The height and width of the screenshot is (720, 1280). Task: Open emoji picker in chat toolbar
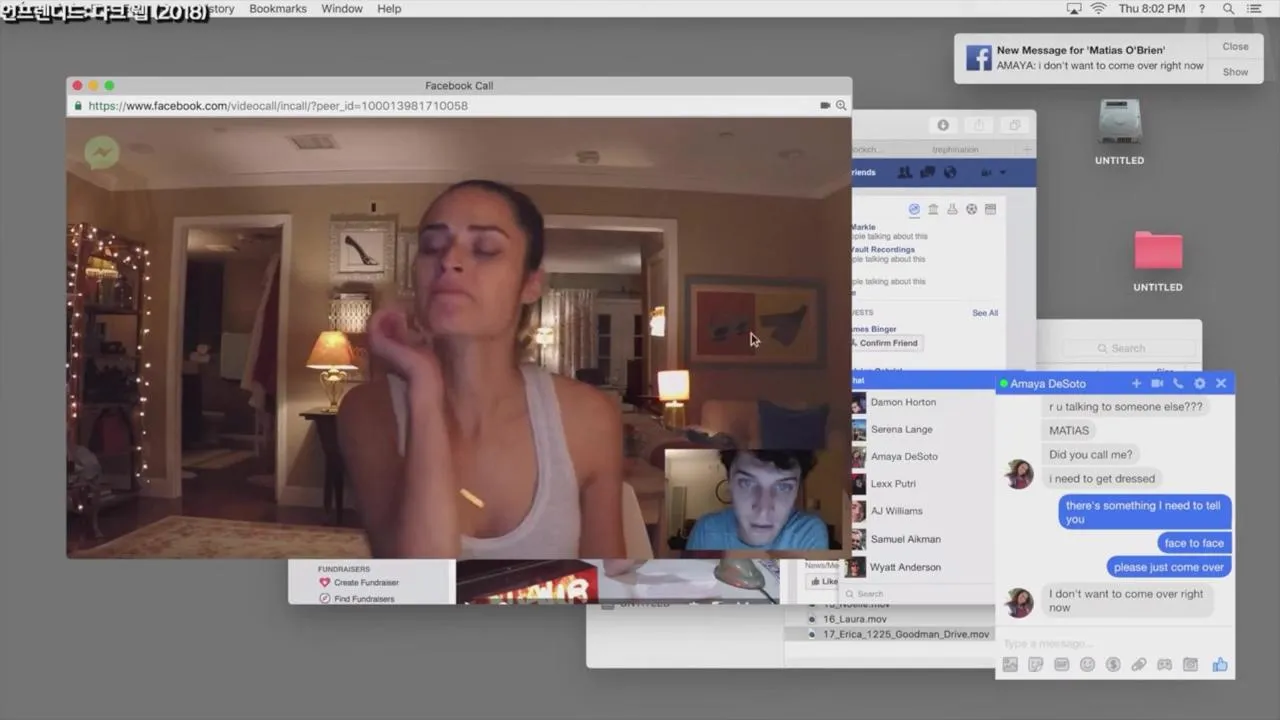coord(1087,664)
